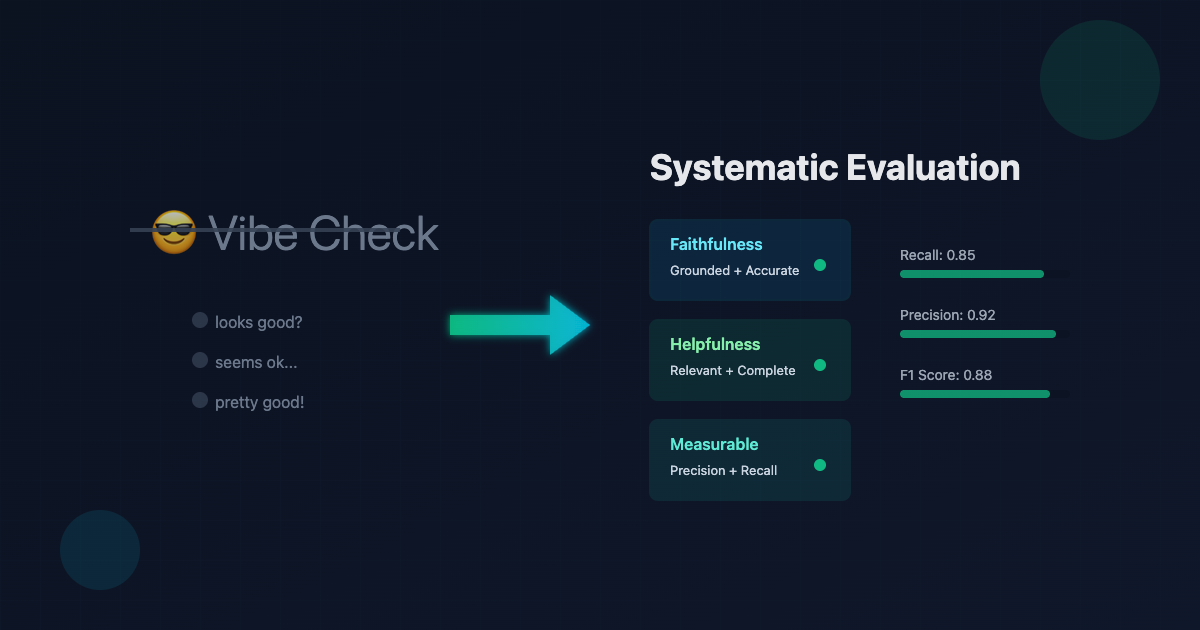This screenshot has width=1200, height=630.
Task: Expand the Faithfulness card
Action: [750, 260]
